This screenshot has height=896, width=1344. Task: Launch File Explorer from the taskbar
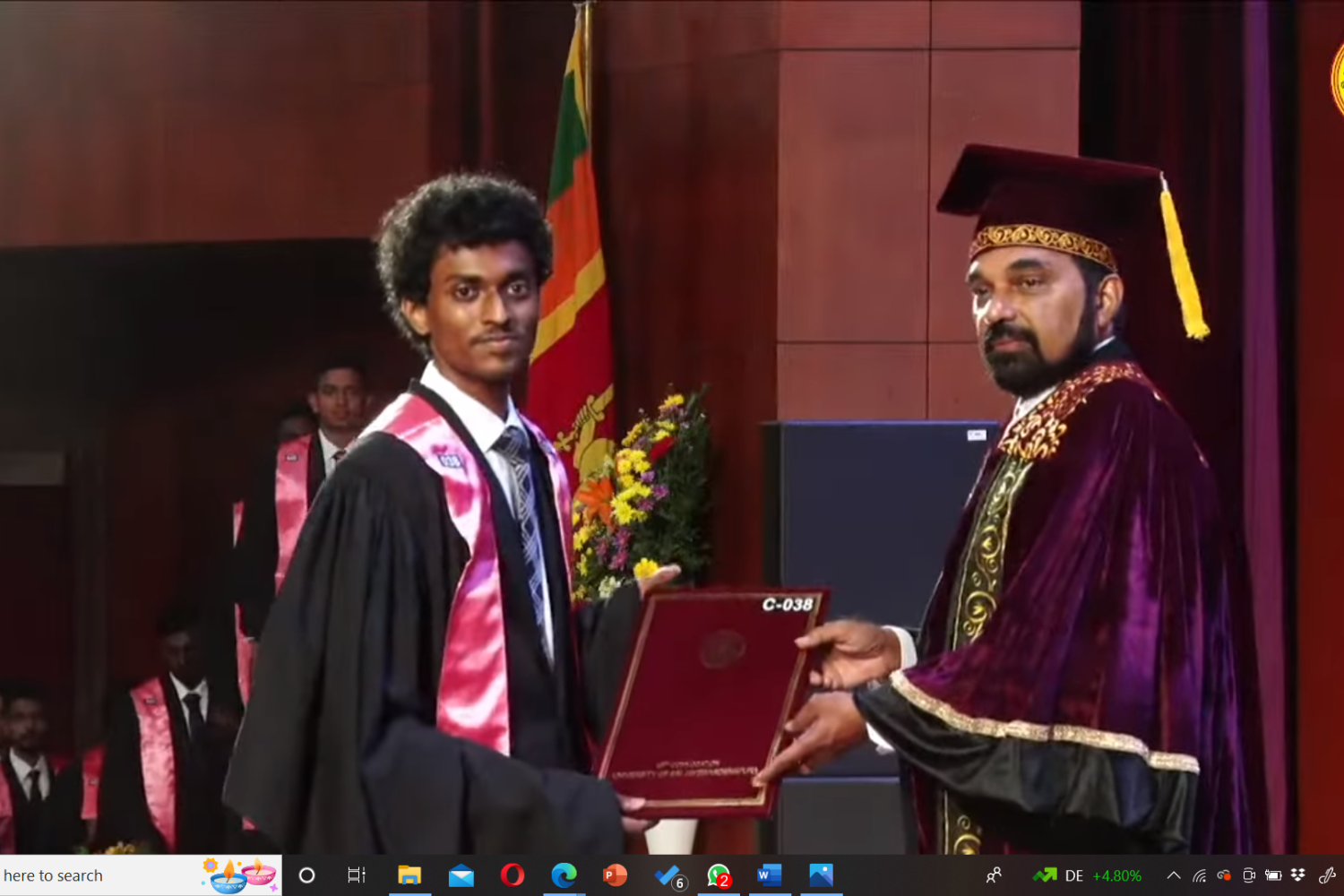point(409,875)
